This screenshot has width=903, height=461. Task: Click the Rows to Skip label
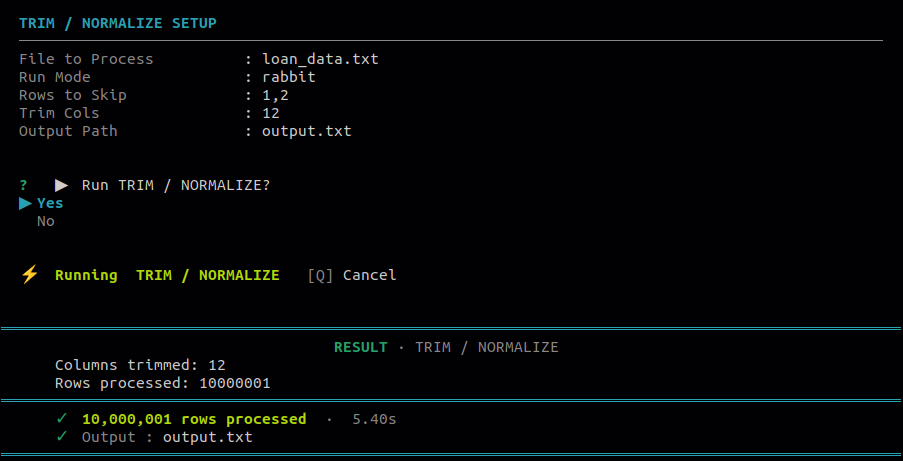(x=73, y=95)
